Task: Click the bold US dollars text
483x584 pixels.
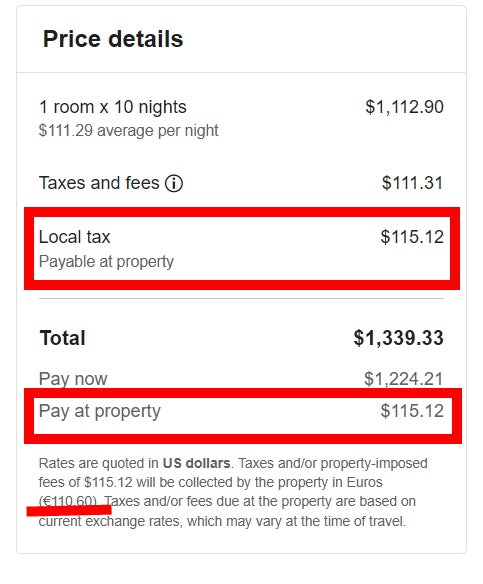Action: [x=197, y=463]
